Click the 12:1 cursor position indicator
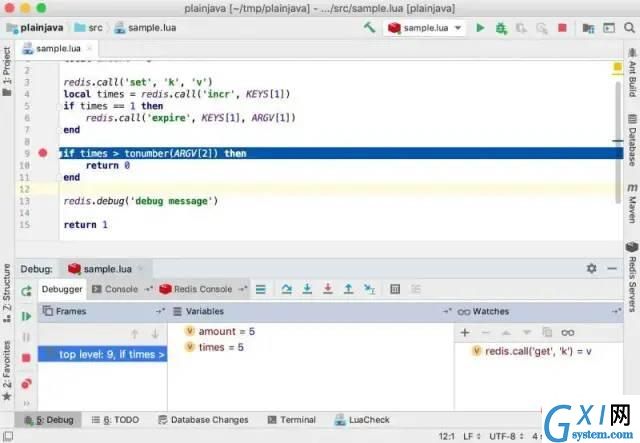Viewport: 640px width, 443px height. (x=447, y=436)
